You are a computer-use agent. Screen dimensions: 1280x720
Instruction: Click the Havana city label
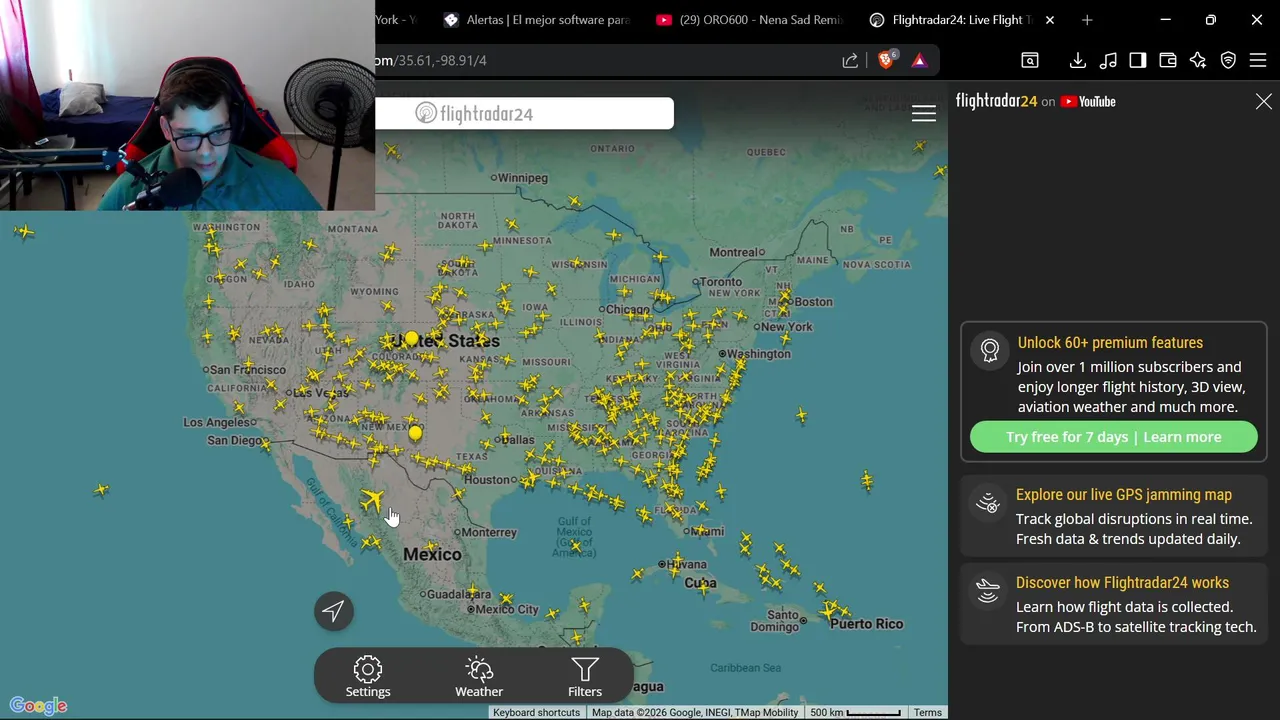pyautogui.click(x=687, y=565)
